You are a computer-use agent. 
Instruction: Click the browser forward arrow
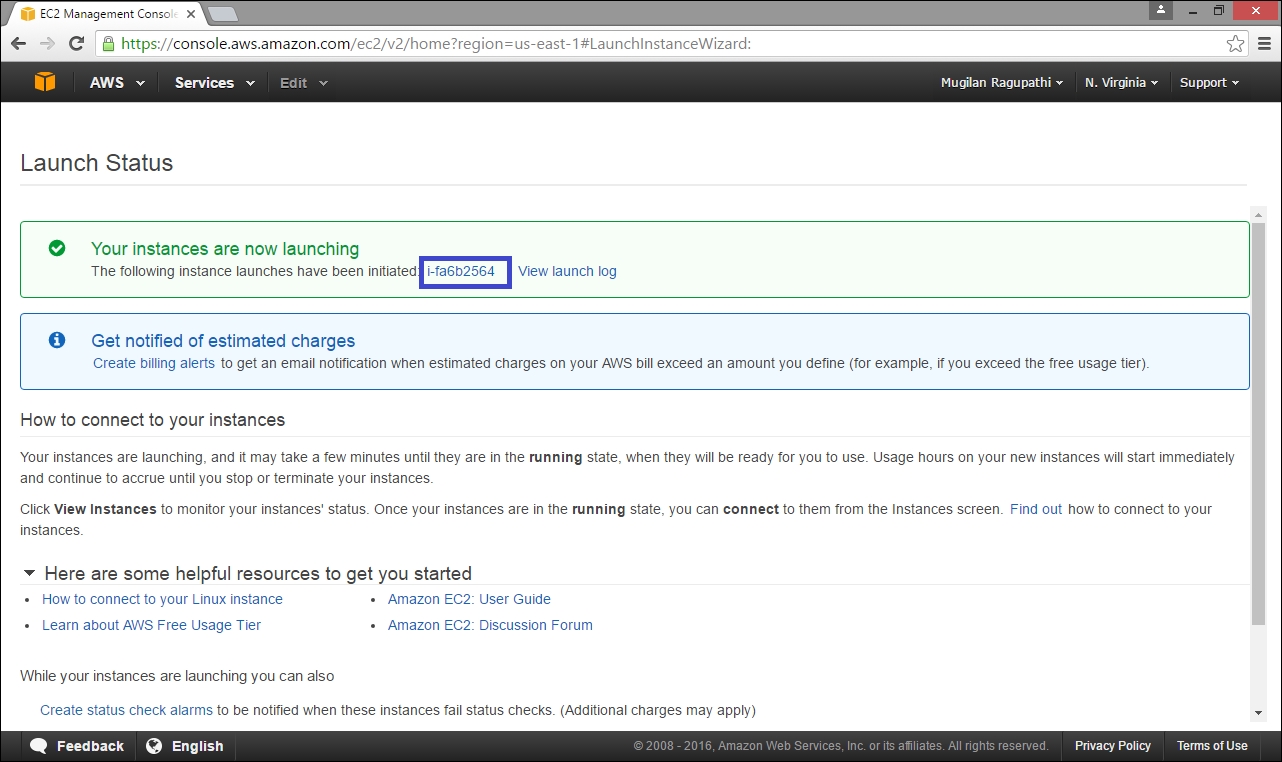[x=47, y=44]
